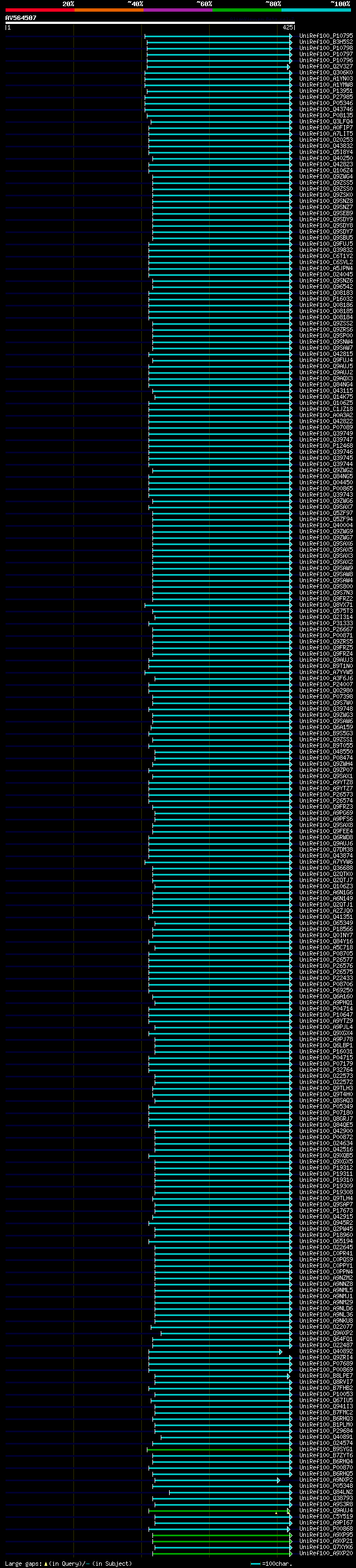
Task: Select the UniRef100_Q5ZF97 label
Action: (x=325, y=513)
